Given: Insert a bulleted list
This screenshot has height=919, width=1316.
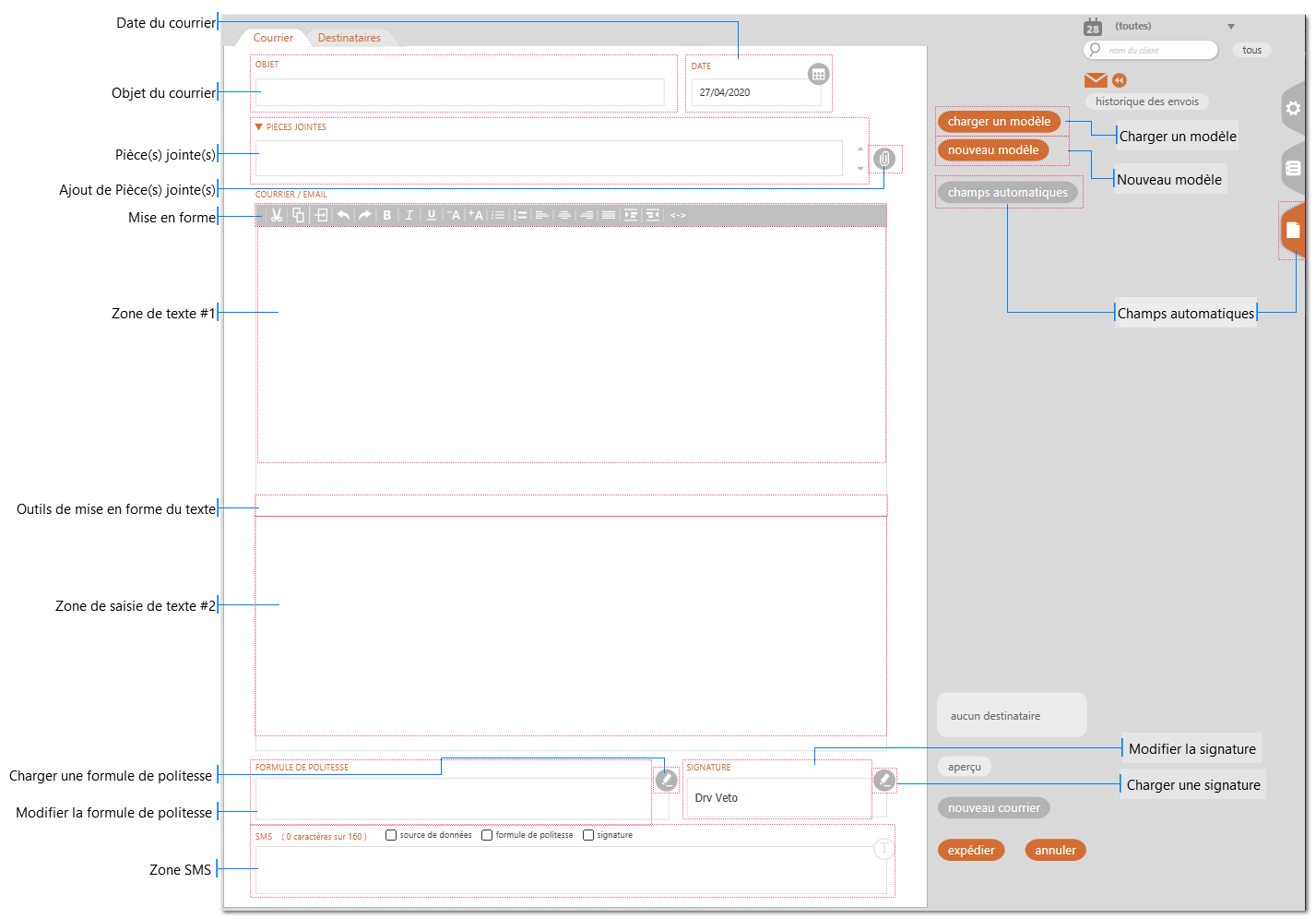Looking at the screenshot, I should pos(498,215).
